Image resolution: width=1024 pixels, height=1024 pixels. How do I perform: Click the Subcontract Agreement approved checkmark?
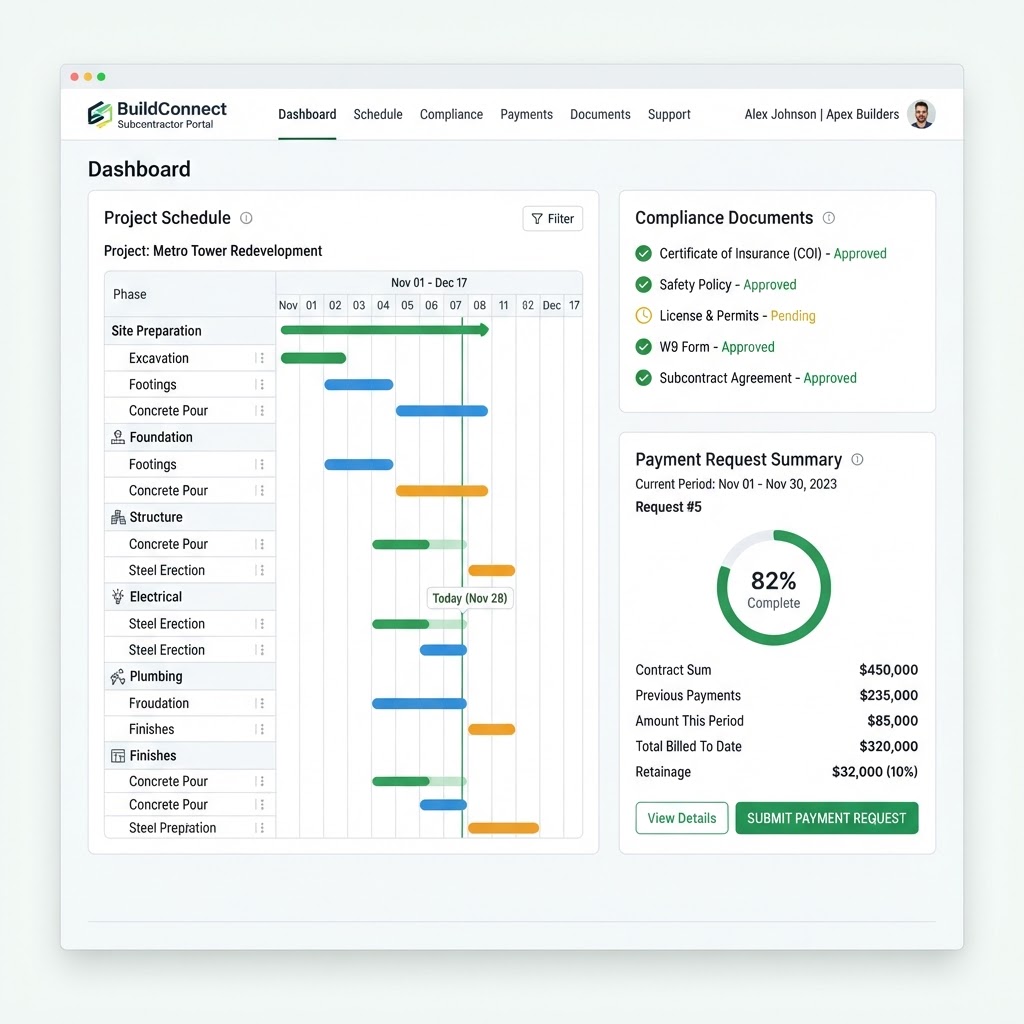[643, 378]
